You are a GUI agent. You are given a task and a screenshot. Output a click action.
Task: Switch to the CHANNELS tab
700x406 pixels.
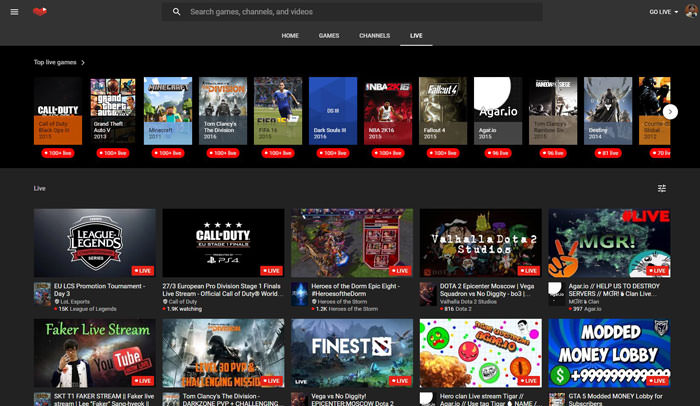(374, 36)
